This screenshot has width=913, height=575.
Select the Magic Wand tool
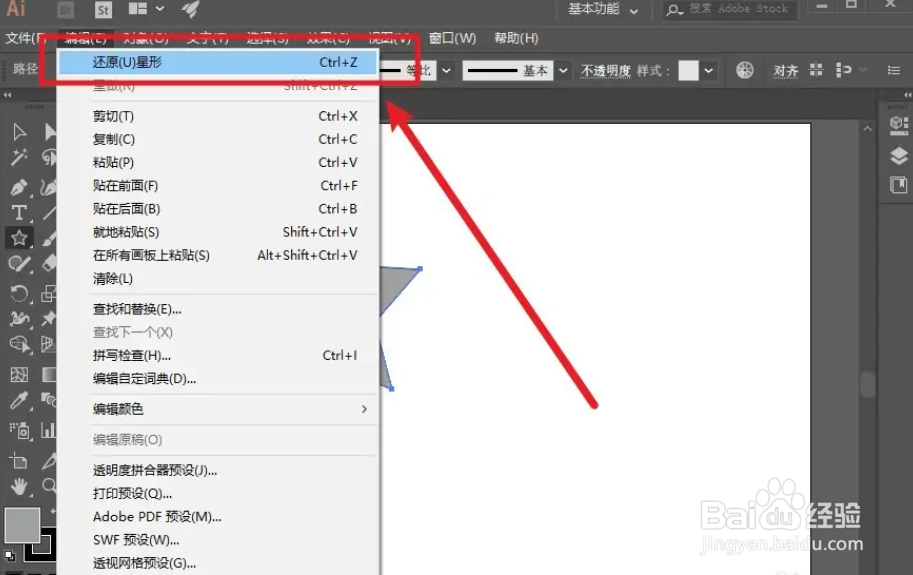pyautogui.click(x=19, y=157)
